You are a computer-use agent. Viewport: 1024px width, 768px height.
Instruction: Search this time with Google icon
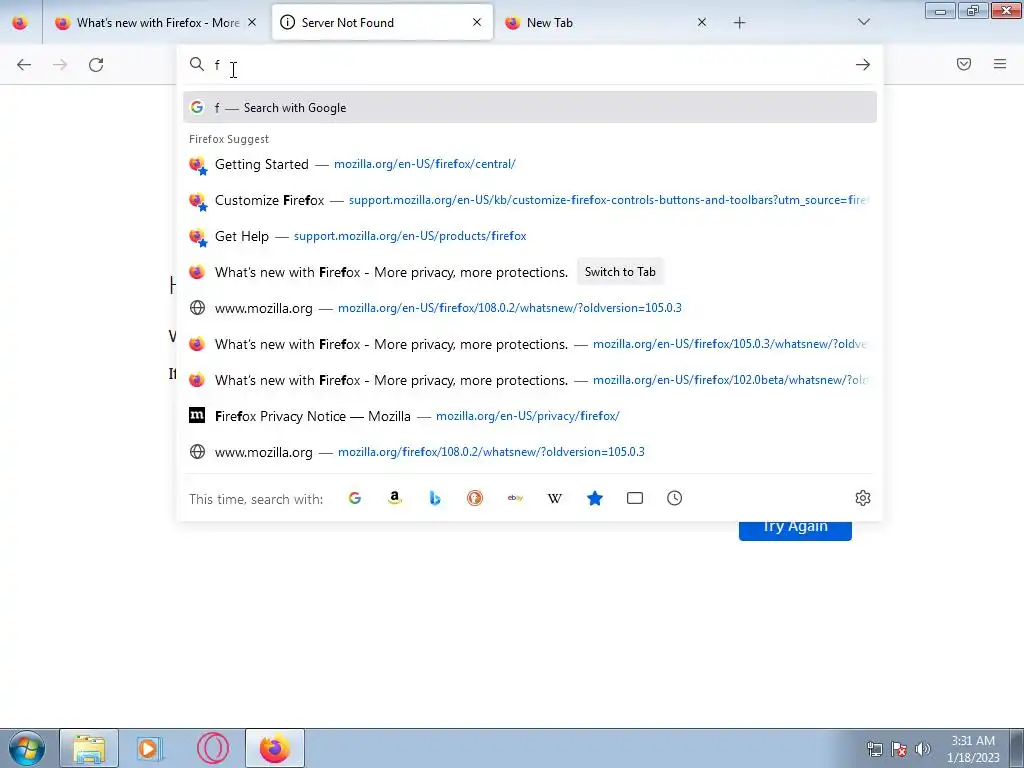pos(355,498)
